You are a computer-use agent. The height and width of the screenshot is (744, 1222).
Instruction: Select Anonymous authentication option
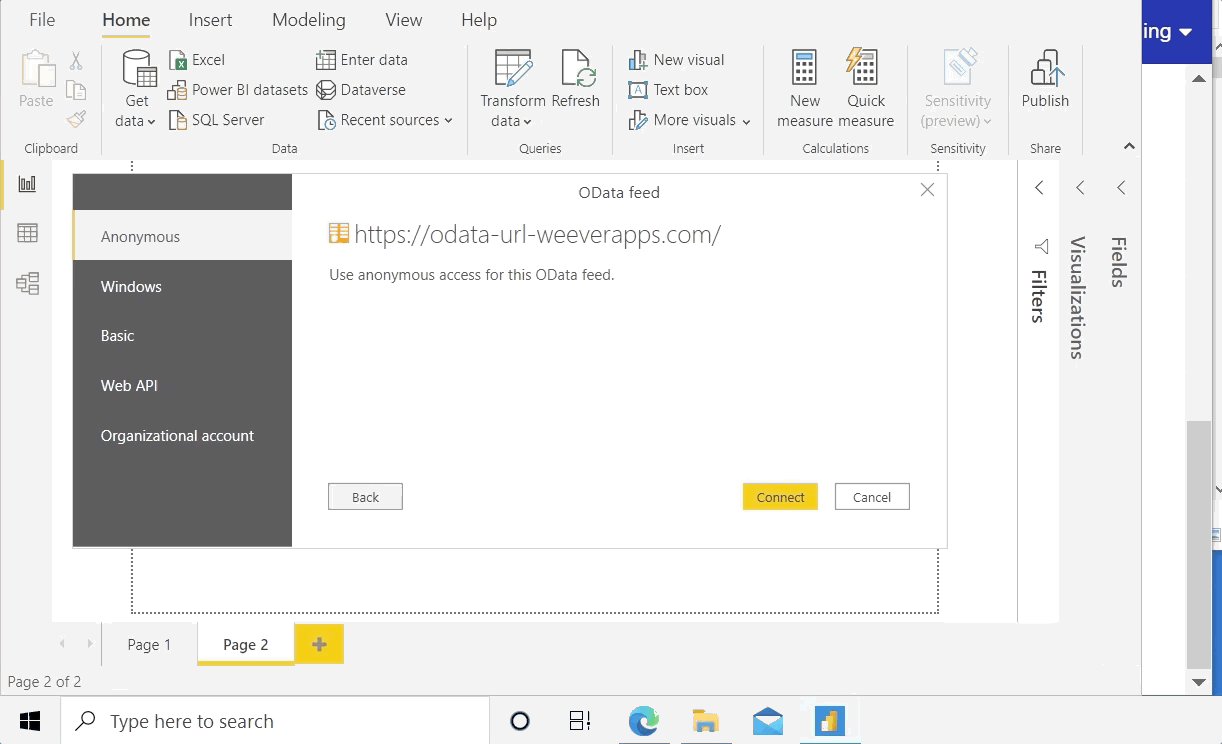pyautogui.click(x=182, y=236)
